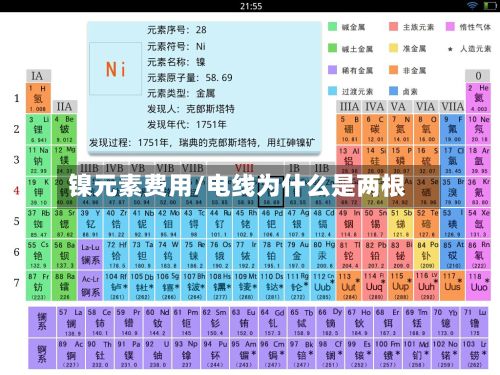Select the IIIA group header
The width and height of the screenshot is (500, 375).
(349, 107)
